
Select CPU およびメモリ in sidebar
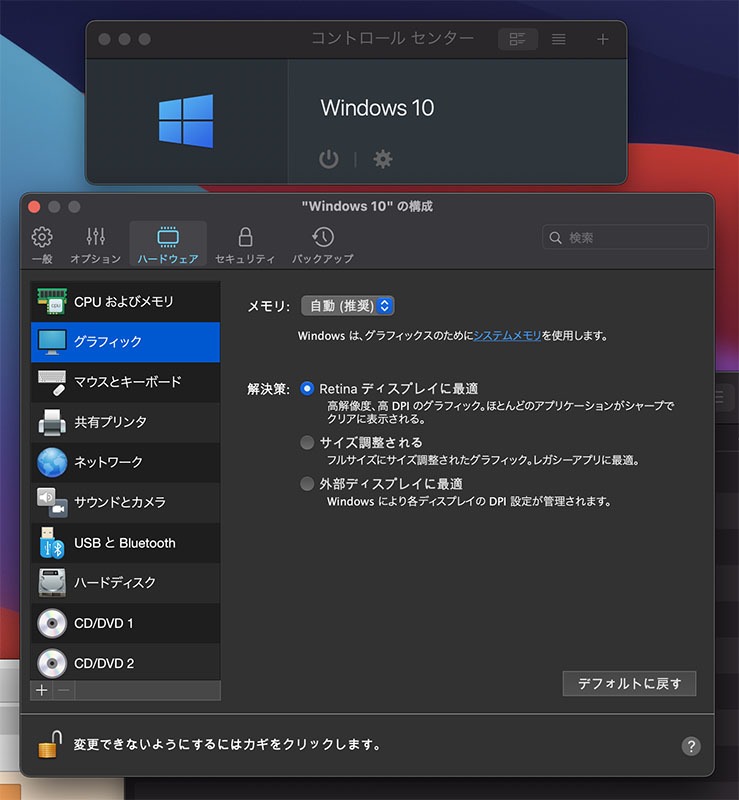[126, 302]
